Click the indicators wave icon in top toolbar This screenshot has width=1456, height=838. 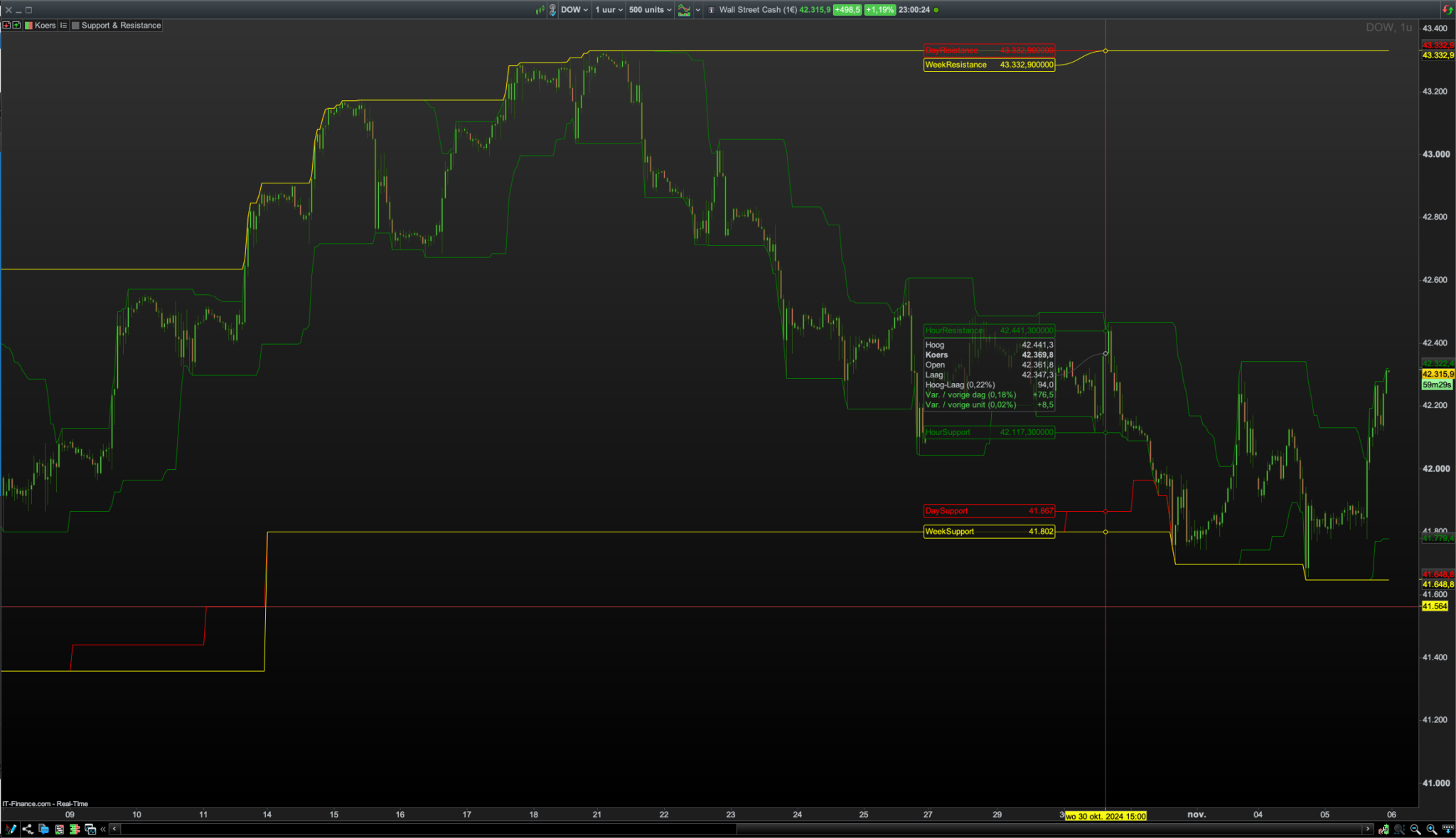click(684, 10)
